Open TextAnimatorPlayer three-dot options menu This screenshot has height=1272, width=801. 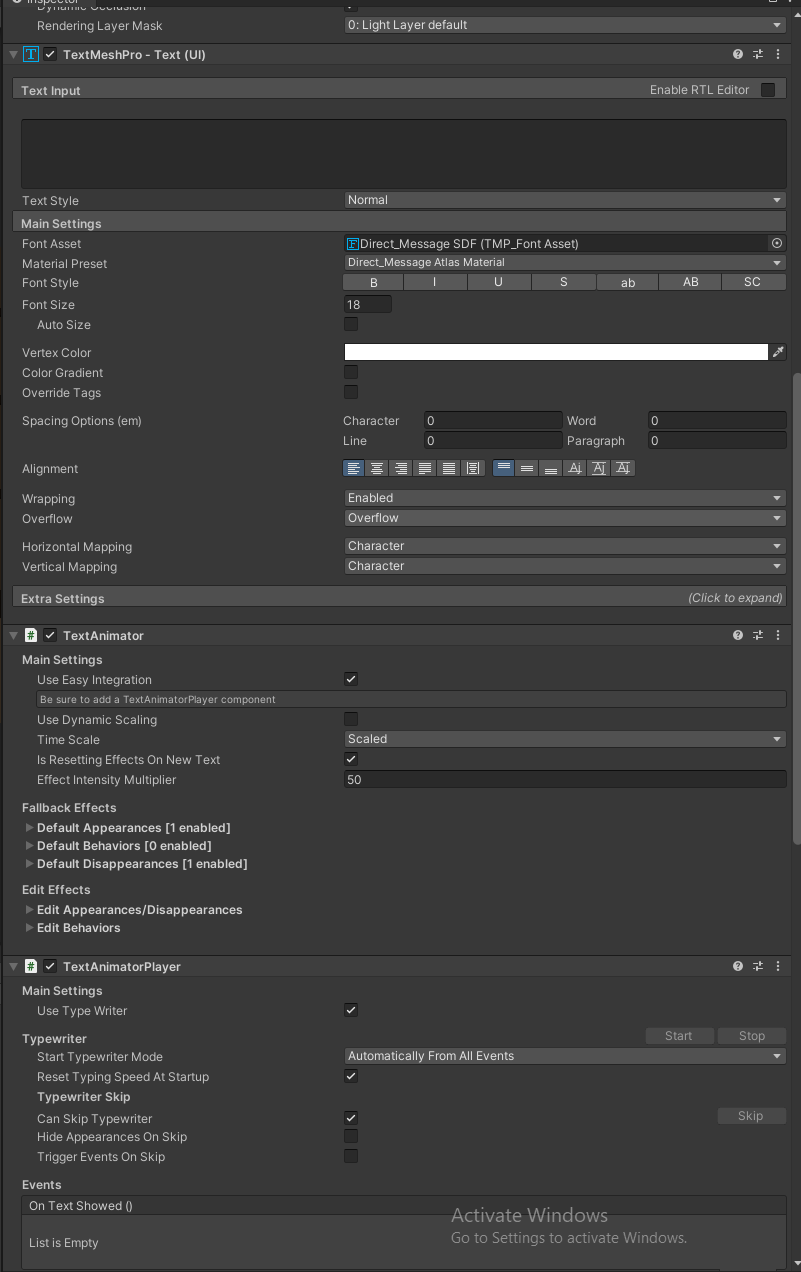click(x=778, y=966)
